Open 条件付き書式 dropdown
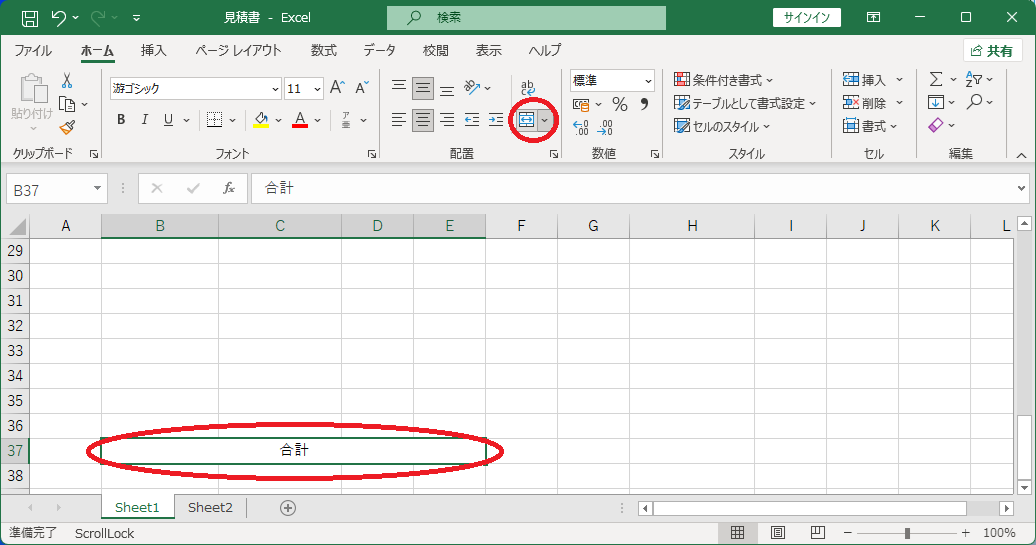The height and width of the screenshot is (545, 1036). tap(723, 80)
